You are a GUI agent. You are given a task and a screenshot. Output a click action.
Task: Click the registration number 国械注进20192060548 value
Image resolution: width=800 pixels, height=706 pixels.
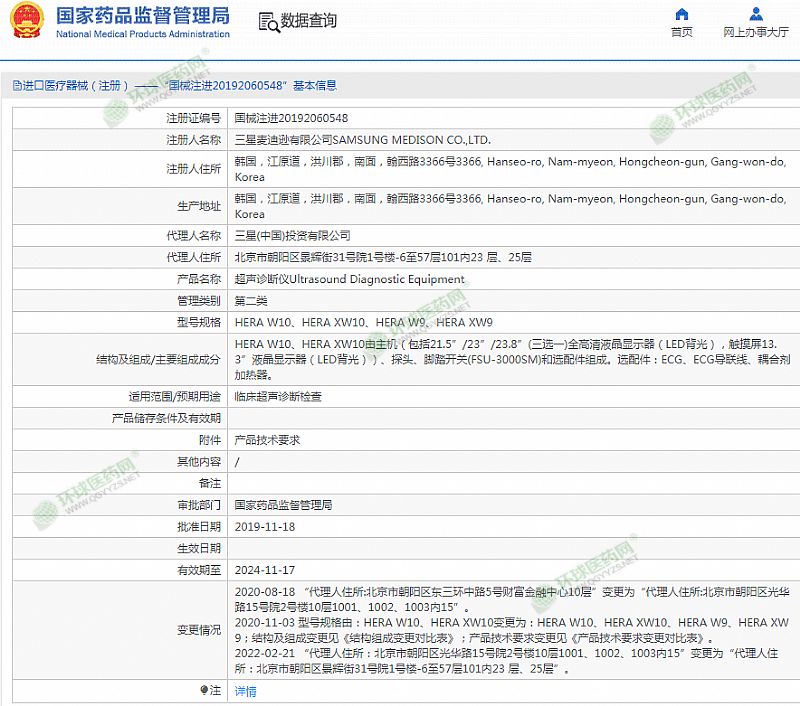point(291,118)
